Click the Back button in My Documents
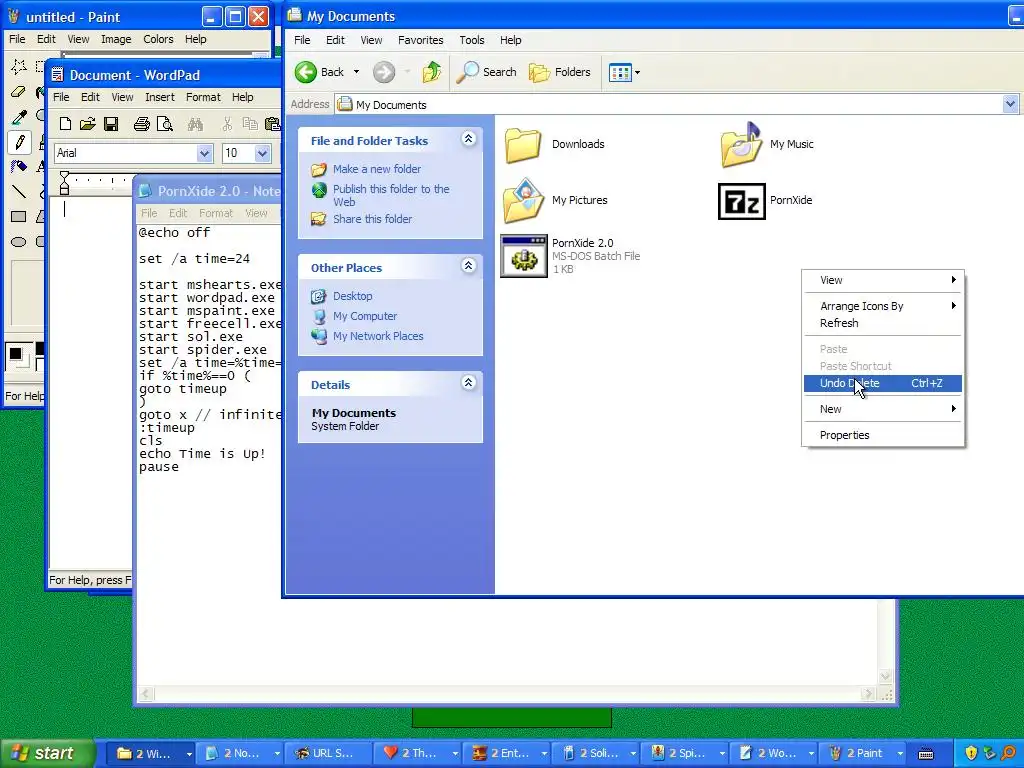The height and width of the screenshot is (768, 1024). pos(319,72)
